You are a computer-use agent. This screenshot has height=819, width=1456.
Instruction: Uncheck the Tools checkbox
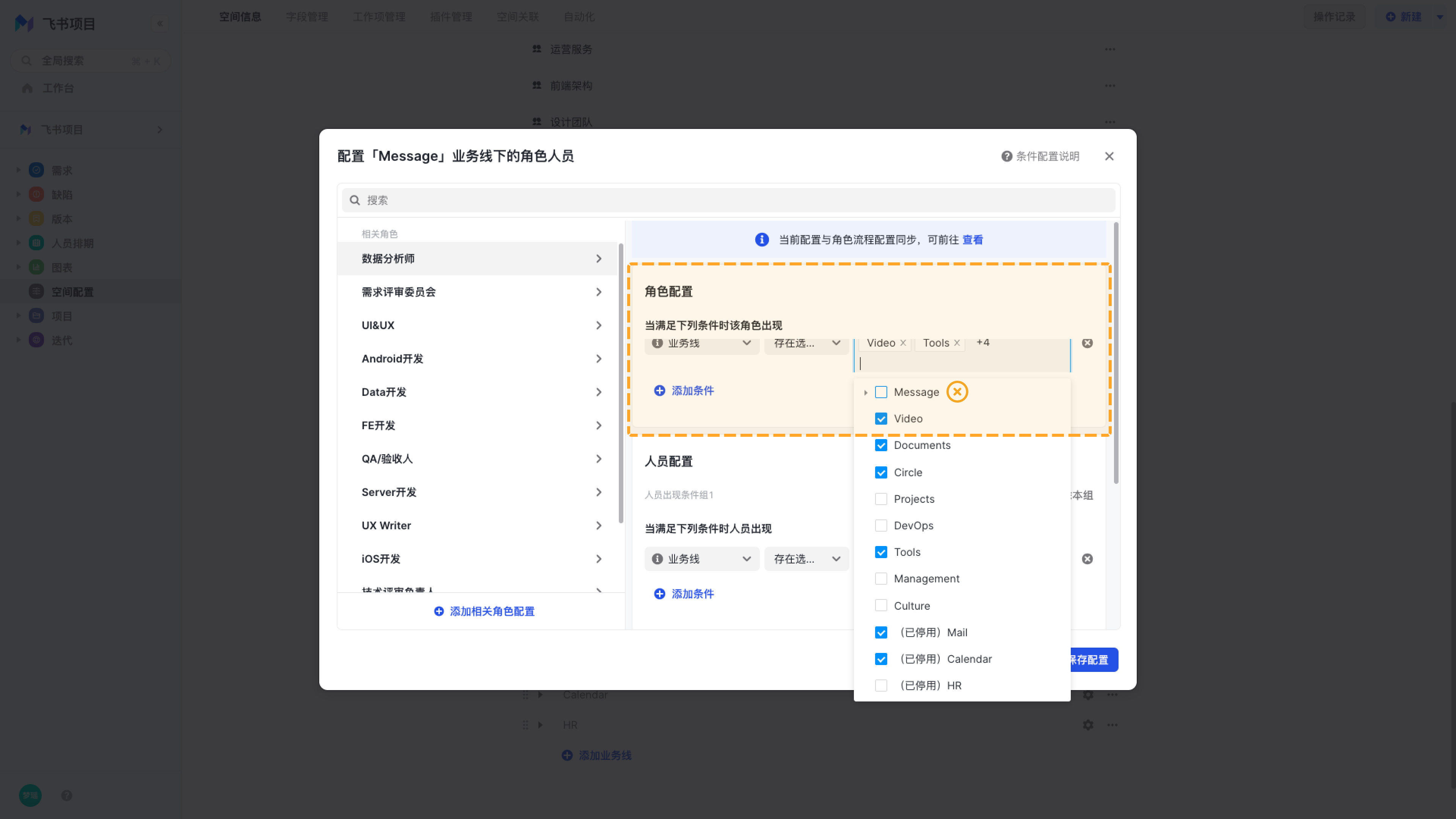pyautogui.click(x=880, y=552)
